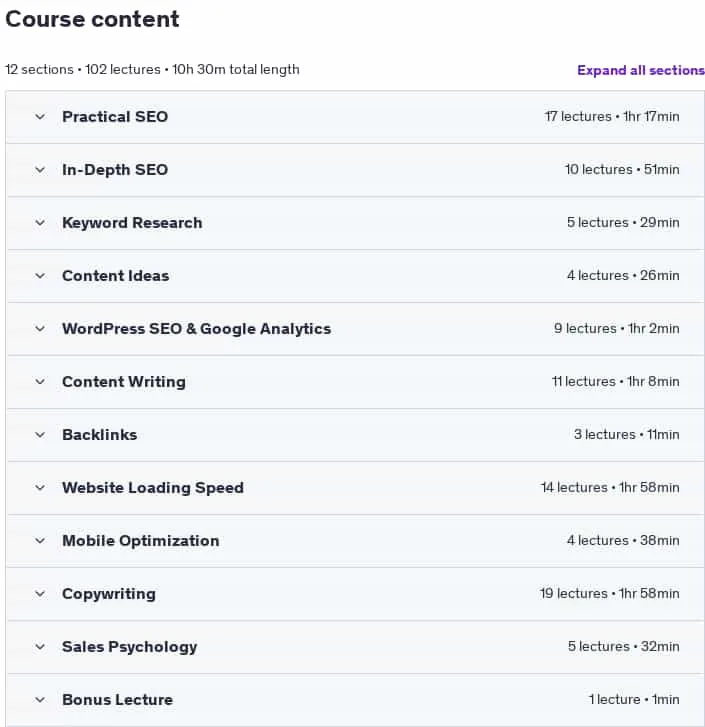The image size is (705, 727).
Task: Expand the Website Loading Speed chevron
Action: click(40, 488)
